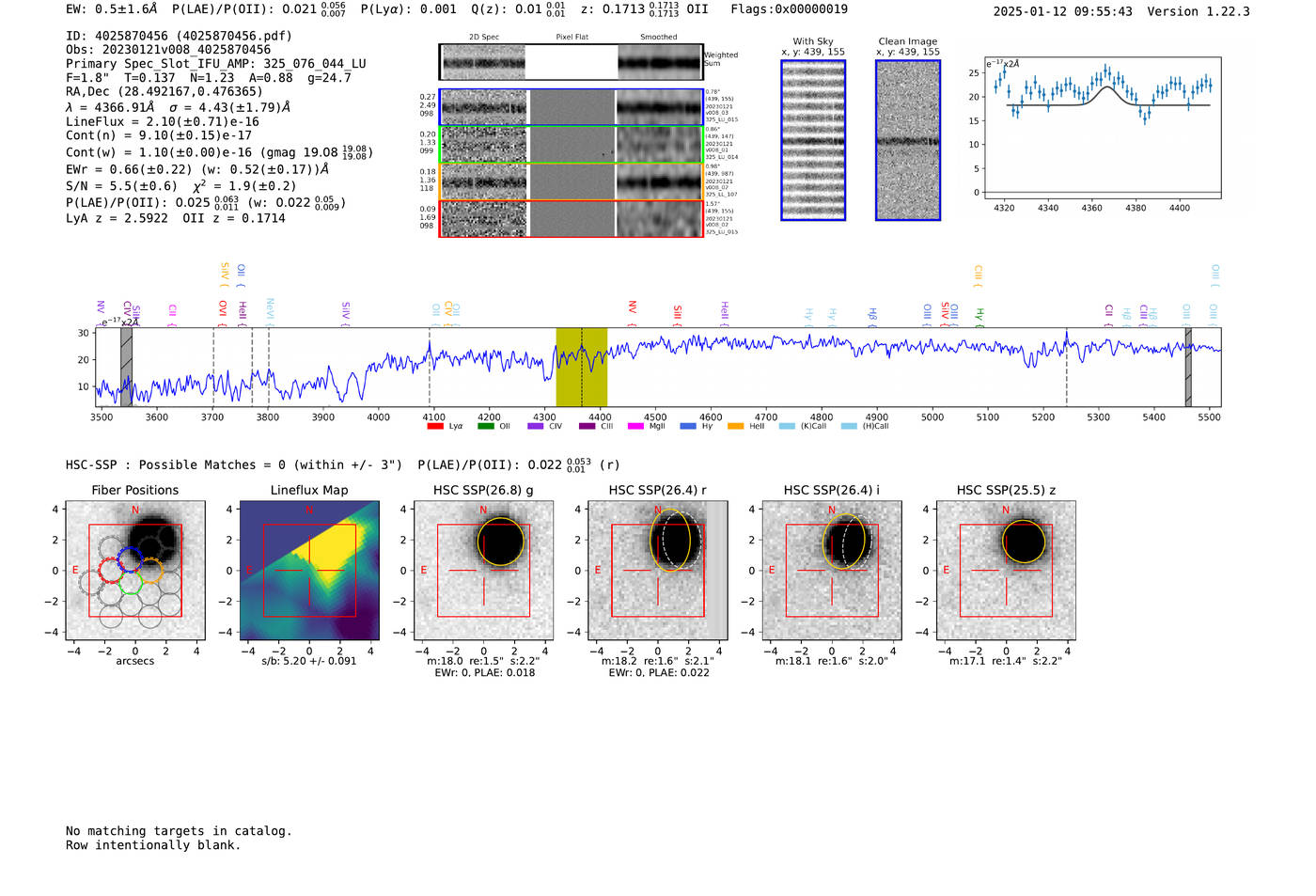The image size is (1316, 896).
Task: Click the s/b: 5.20 +/- 0.091 caption
Action: (309, 661)
